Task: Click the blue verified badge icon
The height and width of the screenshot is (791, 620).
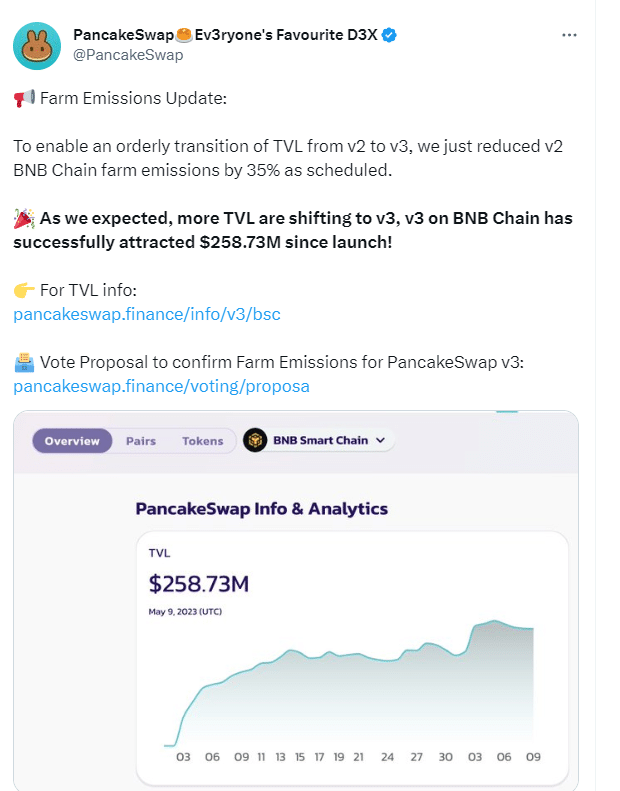Action: pyautogui.click(x=389, y=35)
